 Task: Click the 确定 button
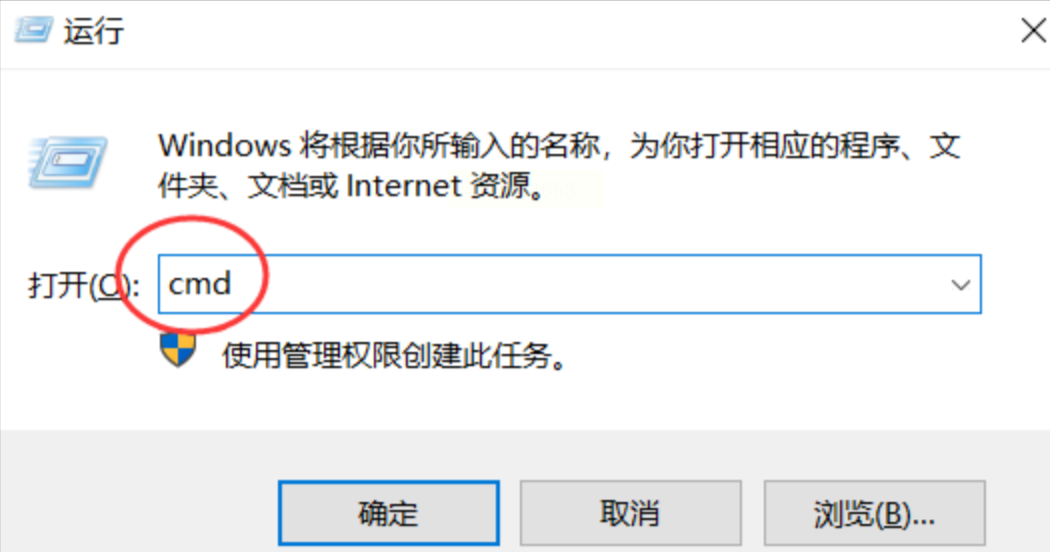click(x=389, y=513)
